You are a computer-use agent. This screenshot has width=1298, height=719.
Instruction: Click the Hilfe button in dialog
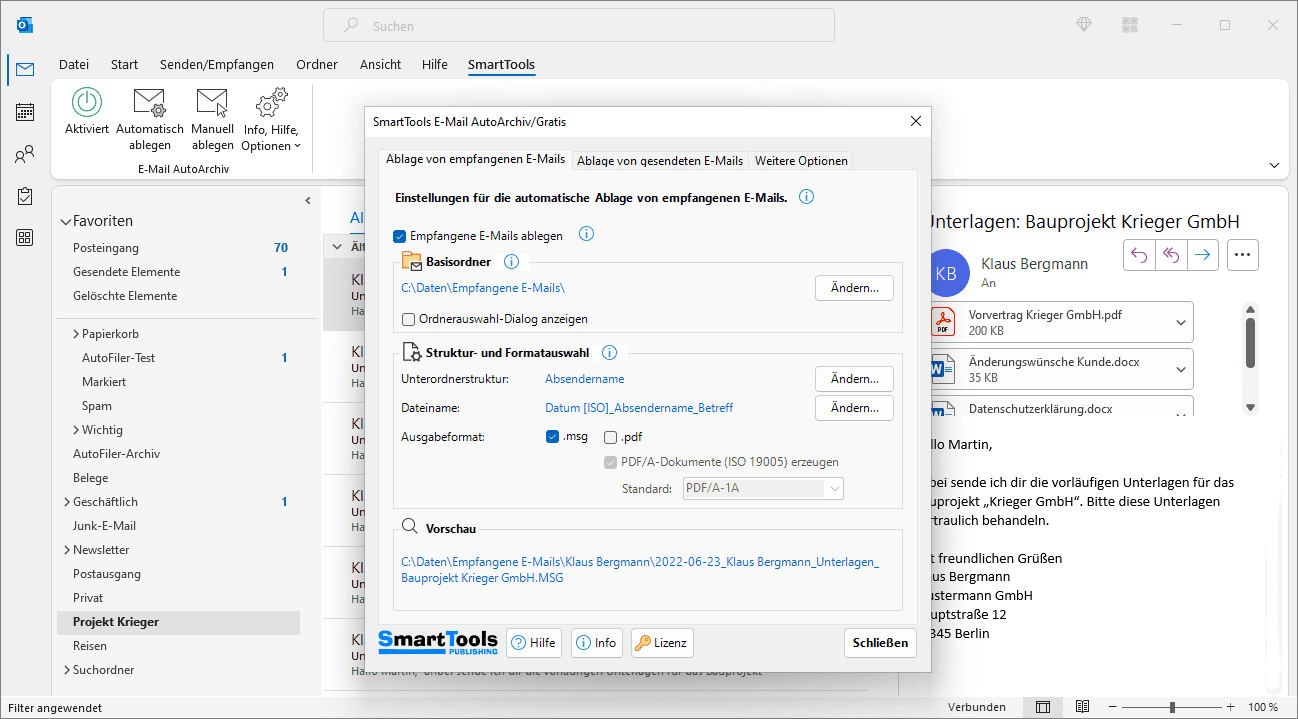pos(534,643)
